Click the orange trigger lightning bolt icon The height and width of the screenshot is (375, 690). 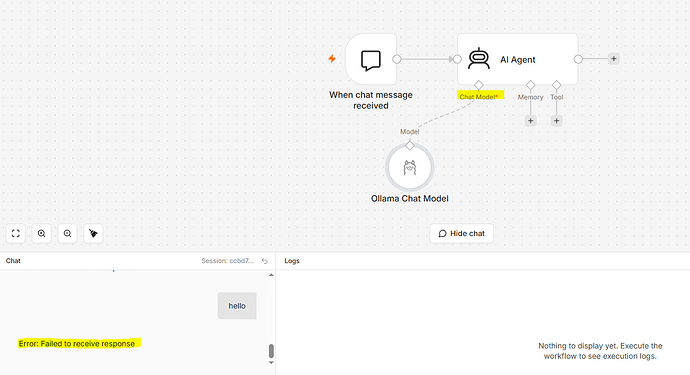332,59
